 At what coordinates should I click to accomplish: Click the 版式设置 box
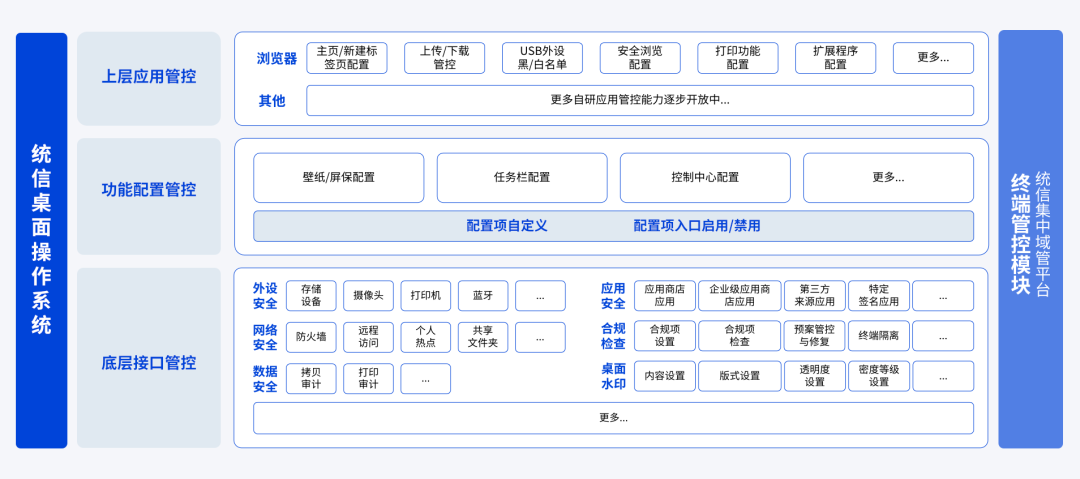pos(740,376)
